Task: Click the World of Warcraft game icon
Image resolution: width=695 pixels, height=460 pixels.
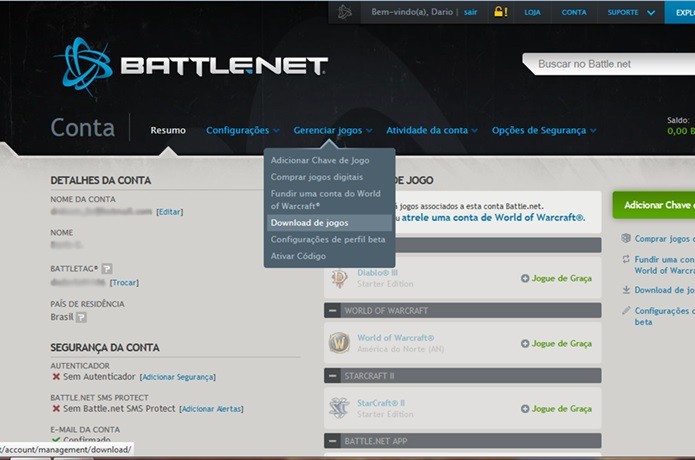Action: (340, 343)
